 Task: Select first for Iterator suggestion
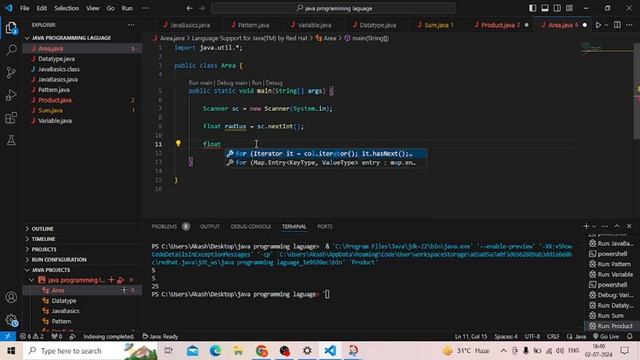(326, 153)
